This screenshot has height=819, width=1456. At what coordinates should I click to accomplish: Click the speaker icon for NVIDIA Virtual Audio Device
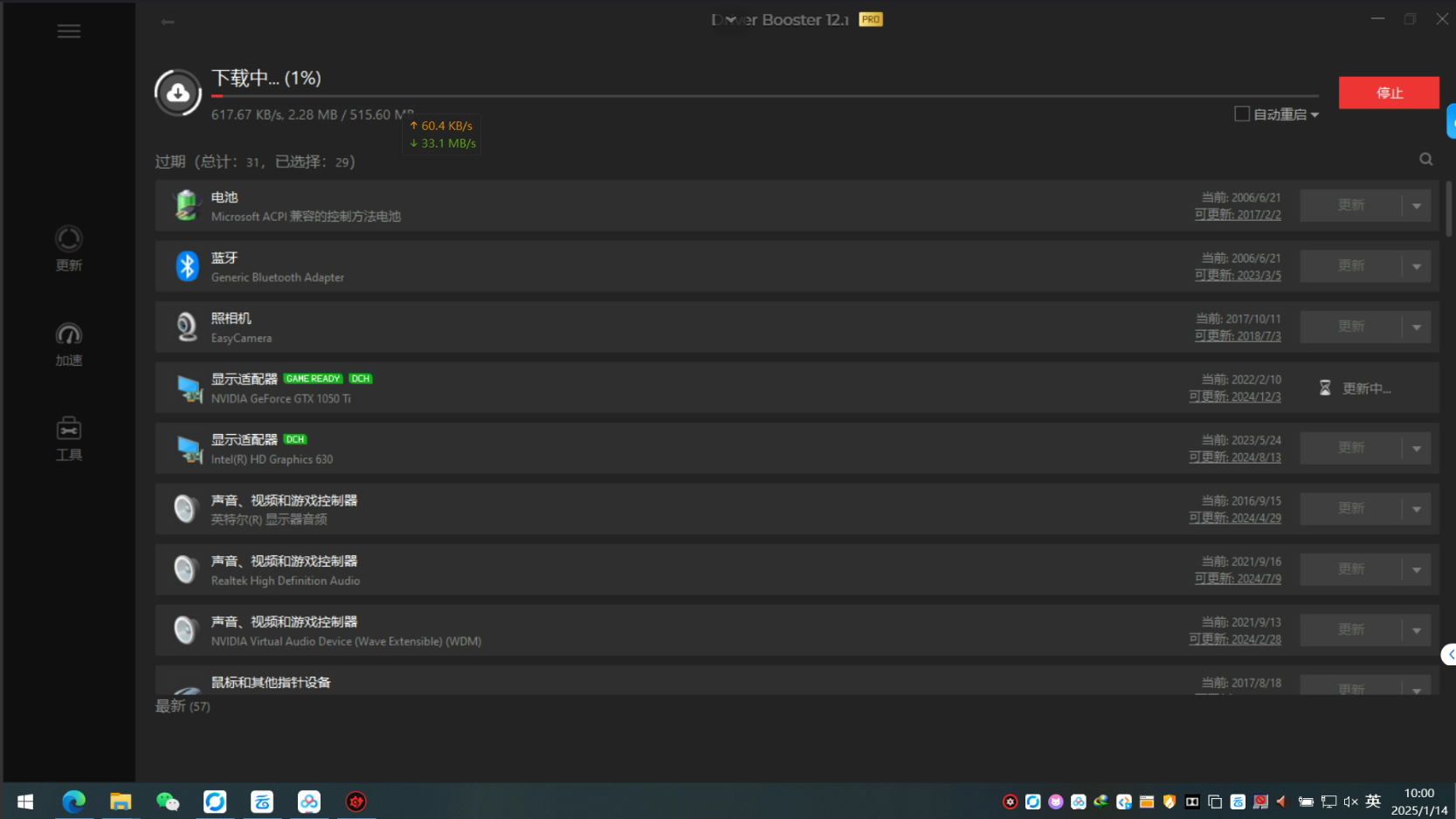coord(185,630)
